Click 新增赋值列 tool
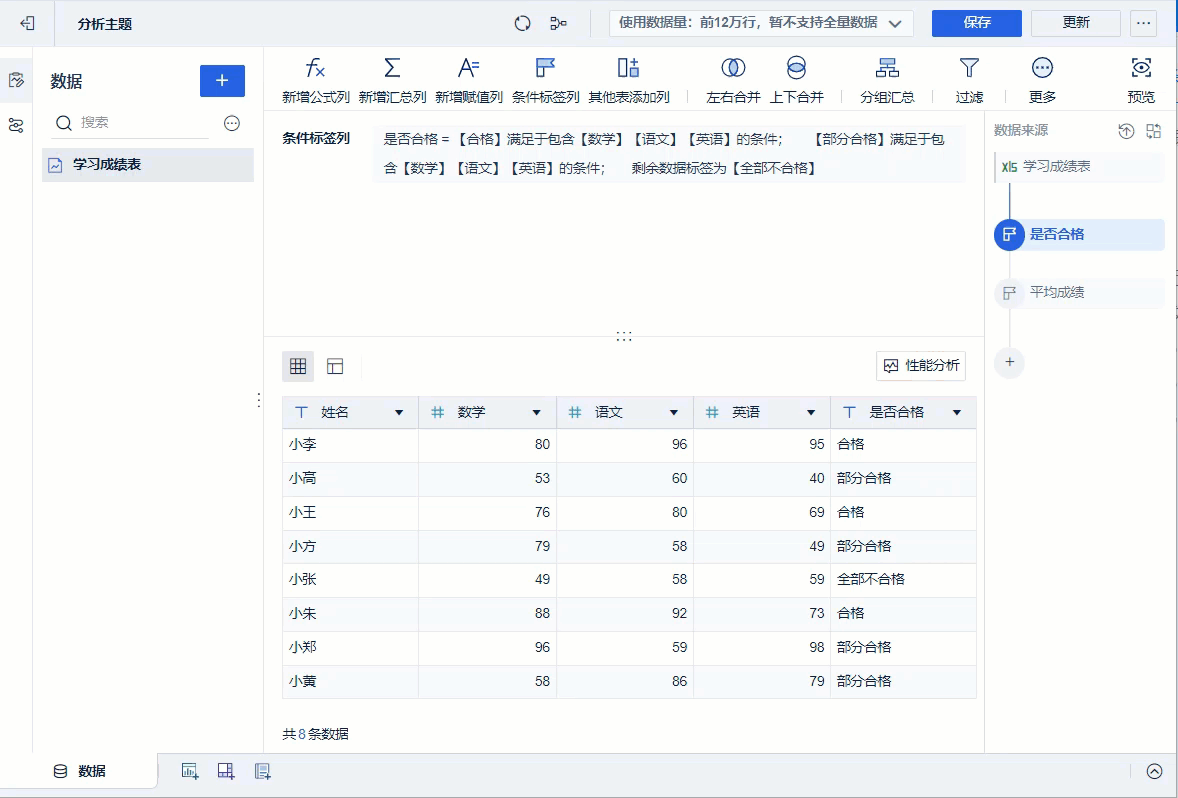 click(x=469, y=80)
